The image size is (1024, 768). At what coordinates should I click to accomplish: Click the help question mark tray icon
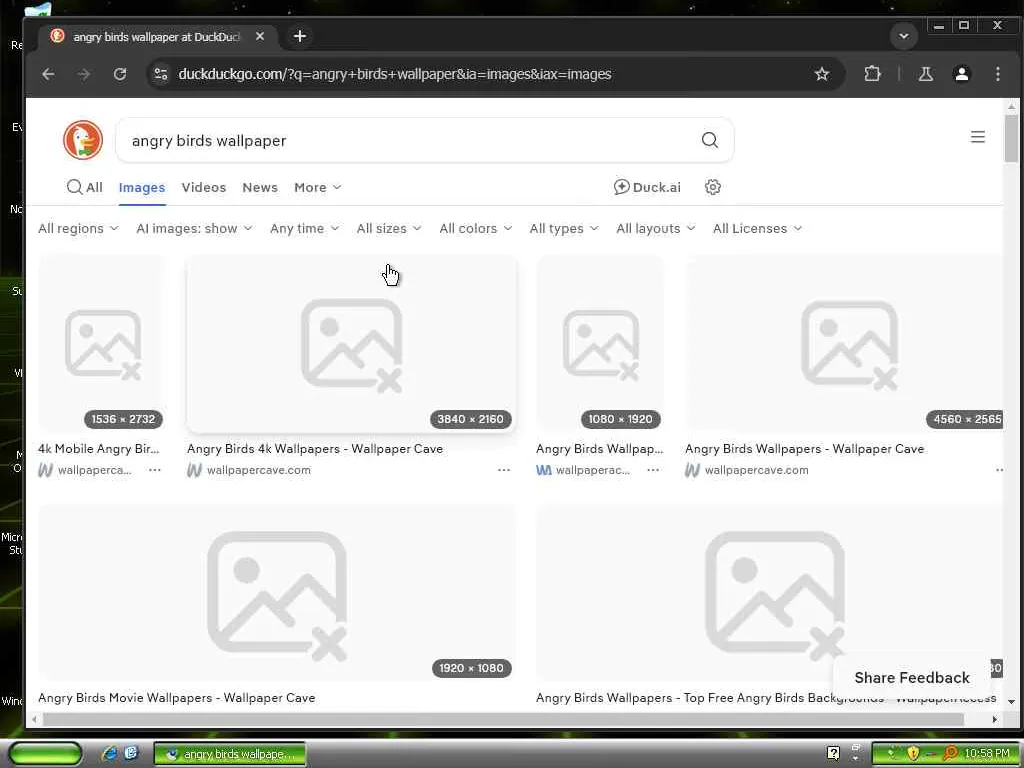pos(833,753)
